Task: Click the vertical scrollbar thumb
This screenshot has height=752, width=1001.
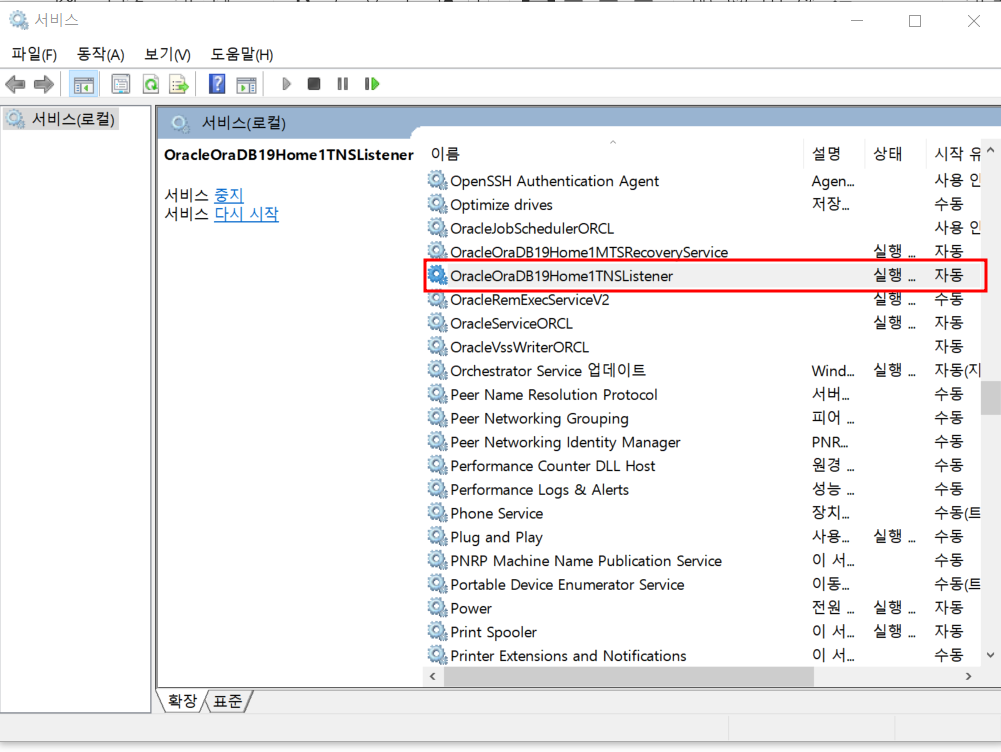Action: point(991,398)
